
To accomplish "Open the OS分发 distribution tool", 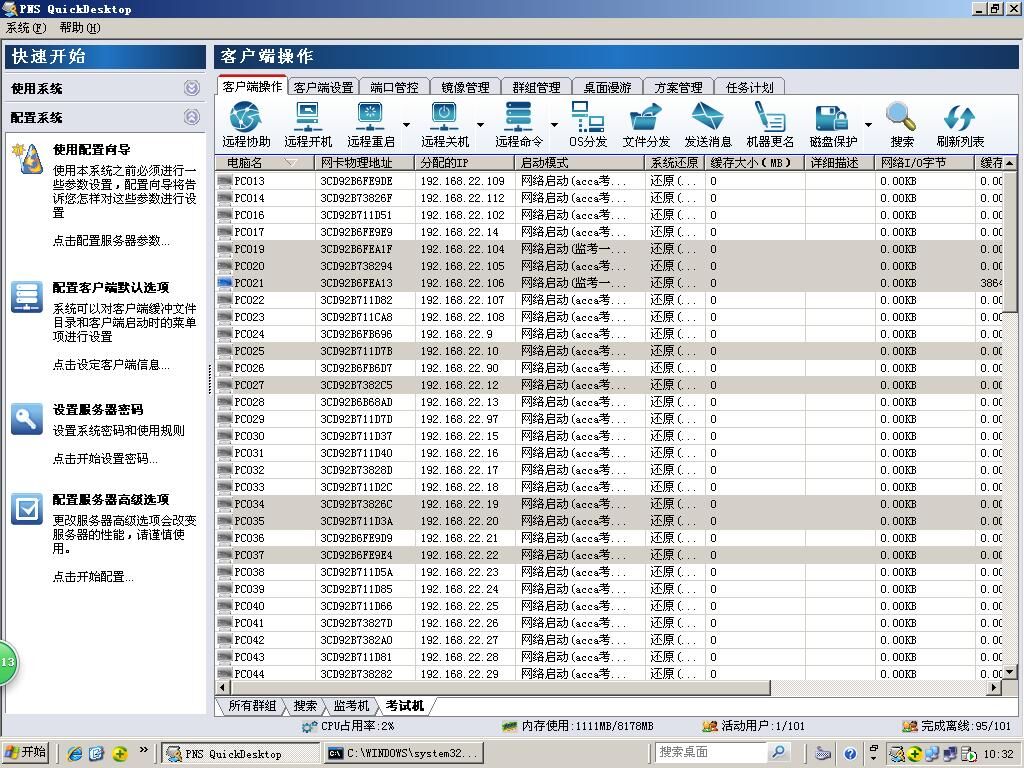I will click(588, 118).
